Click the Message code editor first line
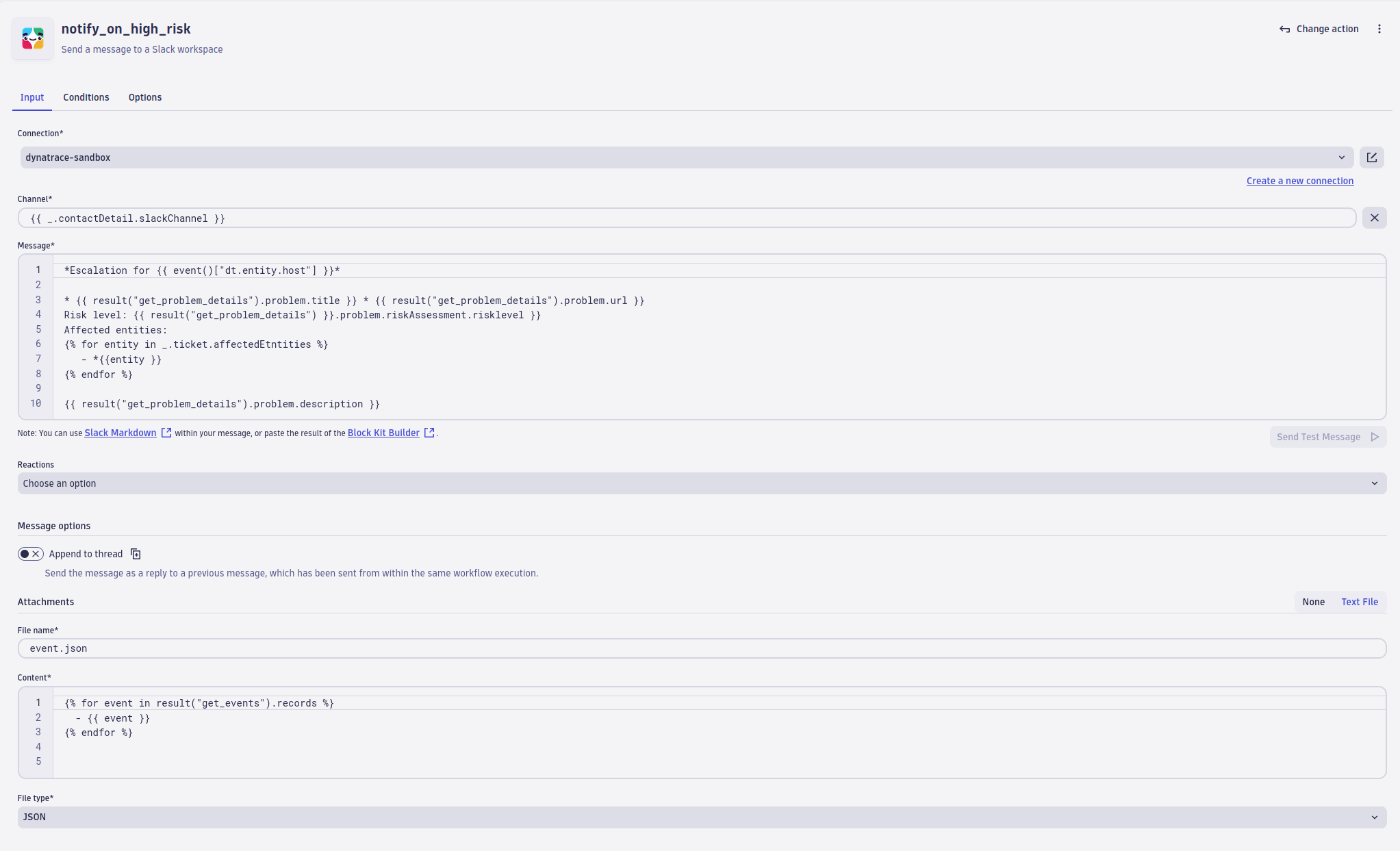The height and width of the screenshot is (851, 1400). [x=719, y=270]
